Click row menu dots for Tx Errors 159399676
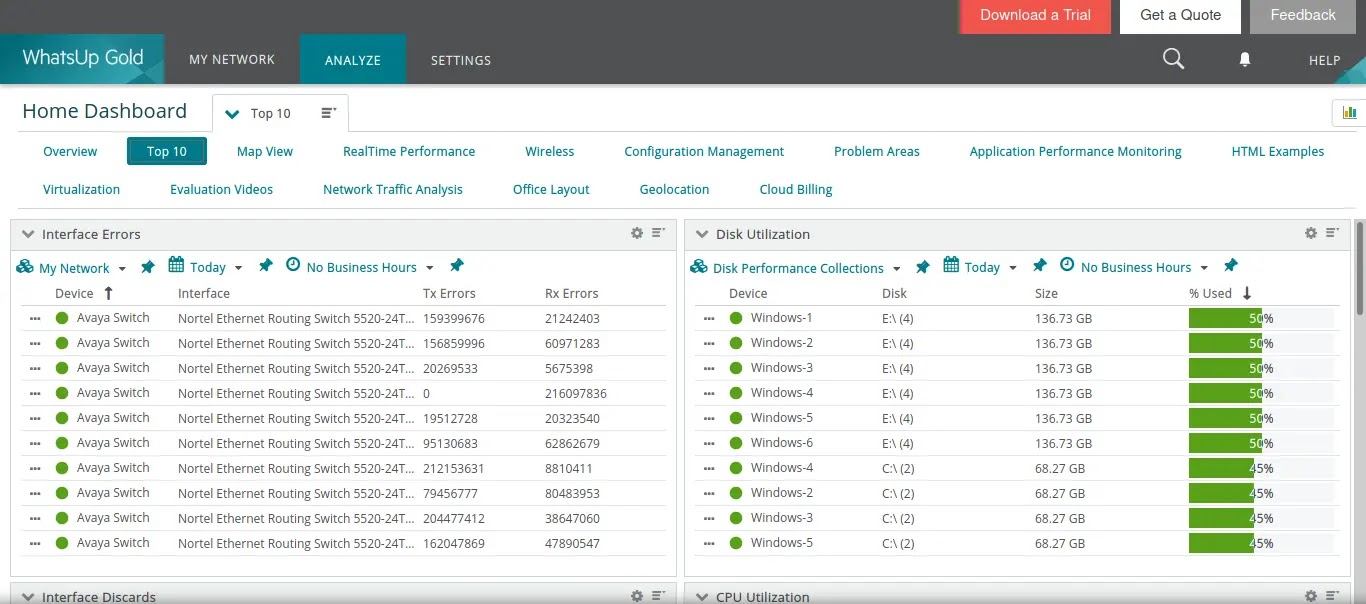 35,318
